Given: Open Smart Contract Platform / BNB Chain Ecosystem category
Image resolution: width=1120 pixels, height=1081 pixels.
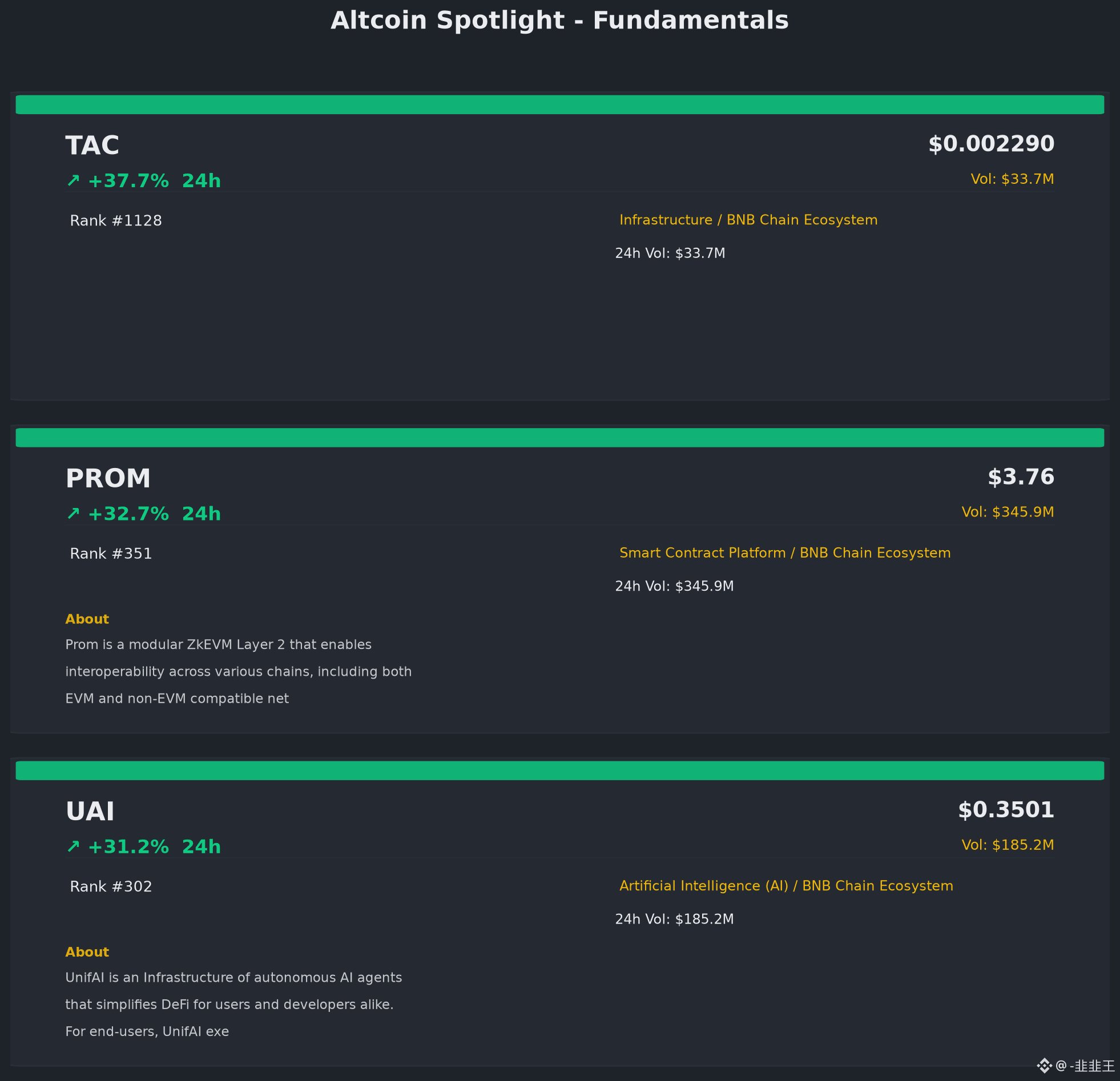Looking at the screenshot, I should [785, 553].
